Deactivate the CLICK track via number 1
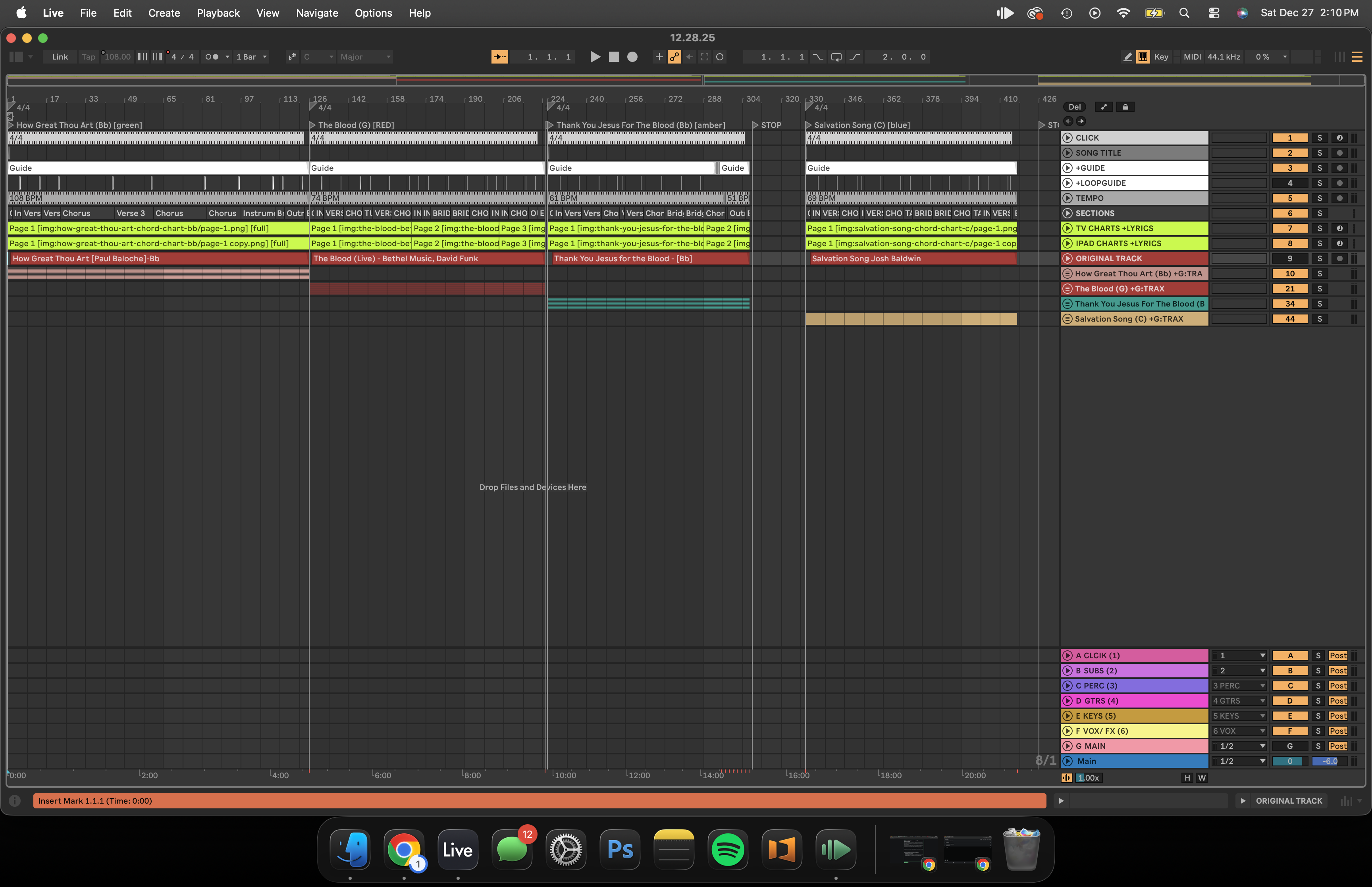1372x887 pixels. (x=1289, y=138)
